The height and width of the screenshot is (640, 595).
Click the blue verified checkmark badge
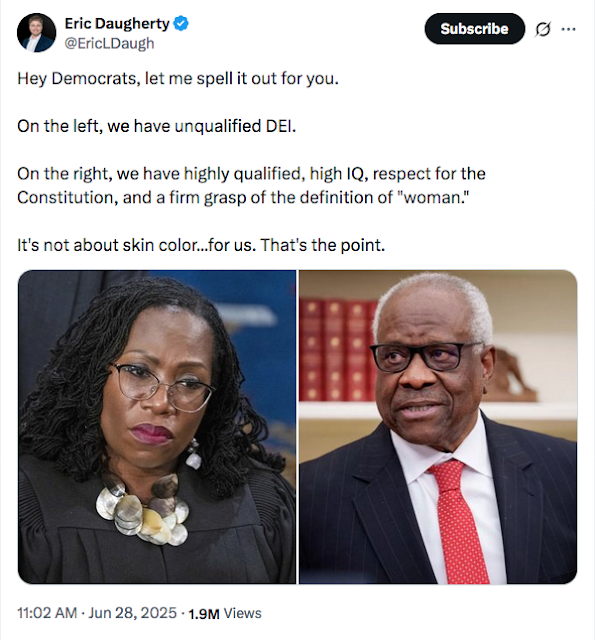click(181, 24)
